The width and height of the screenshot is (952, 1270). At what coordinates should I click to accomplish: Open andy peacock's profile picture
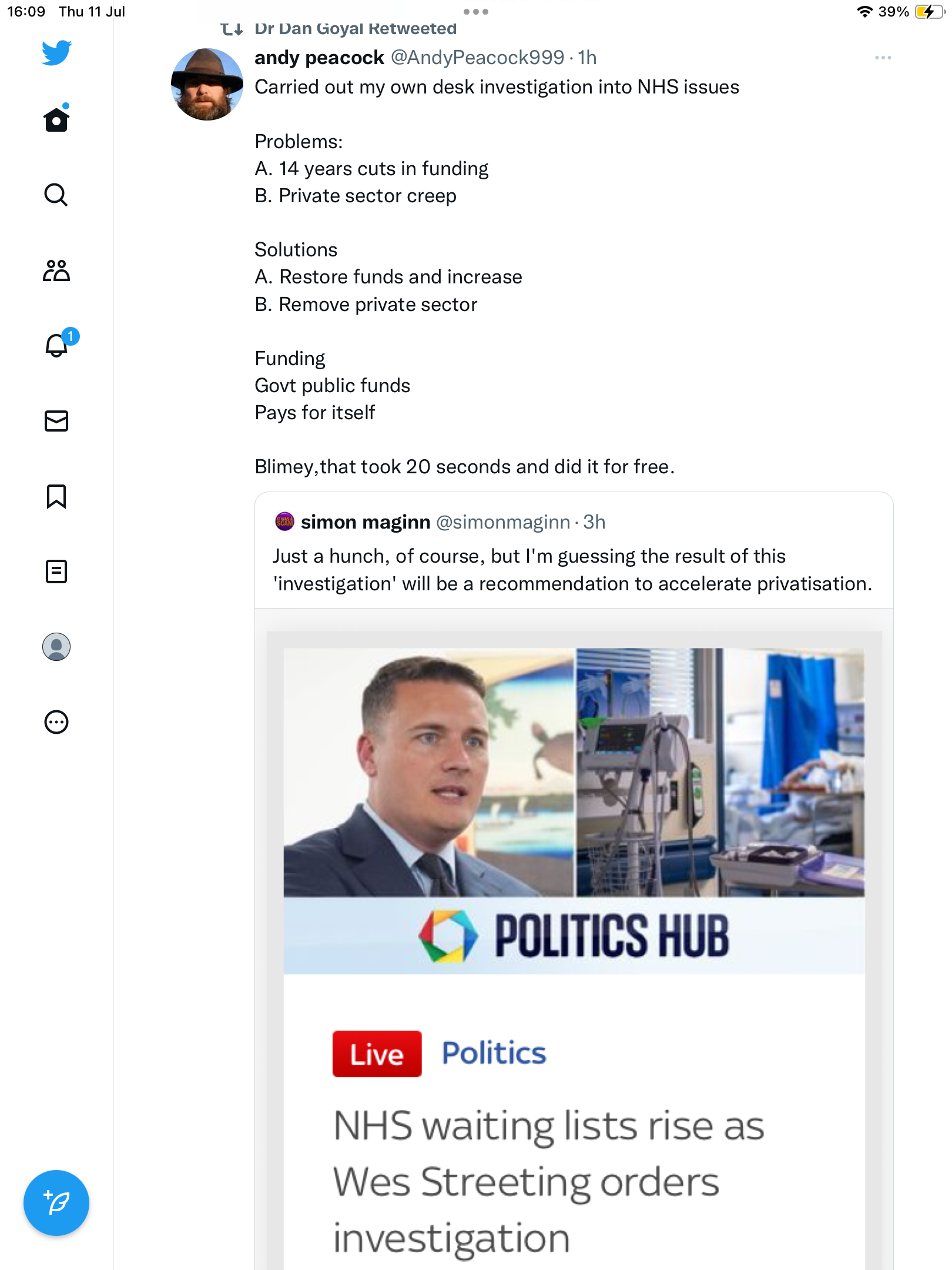click(207, 85)
